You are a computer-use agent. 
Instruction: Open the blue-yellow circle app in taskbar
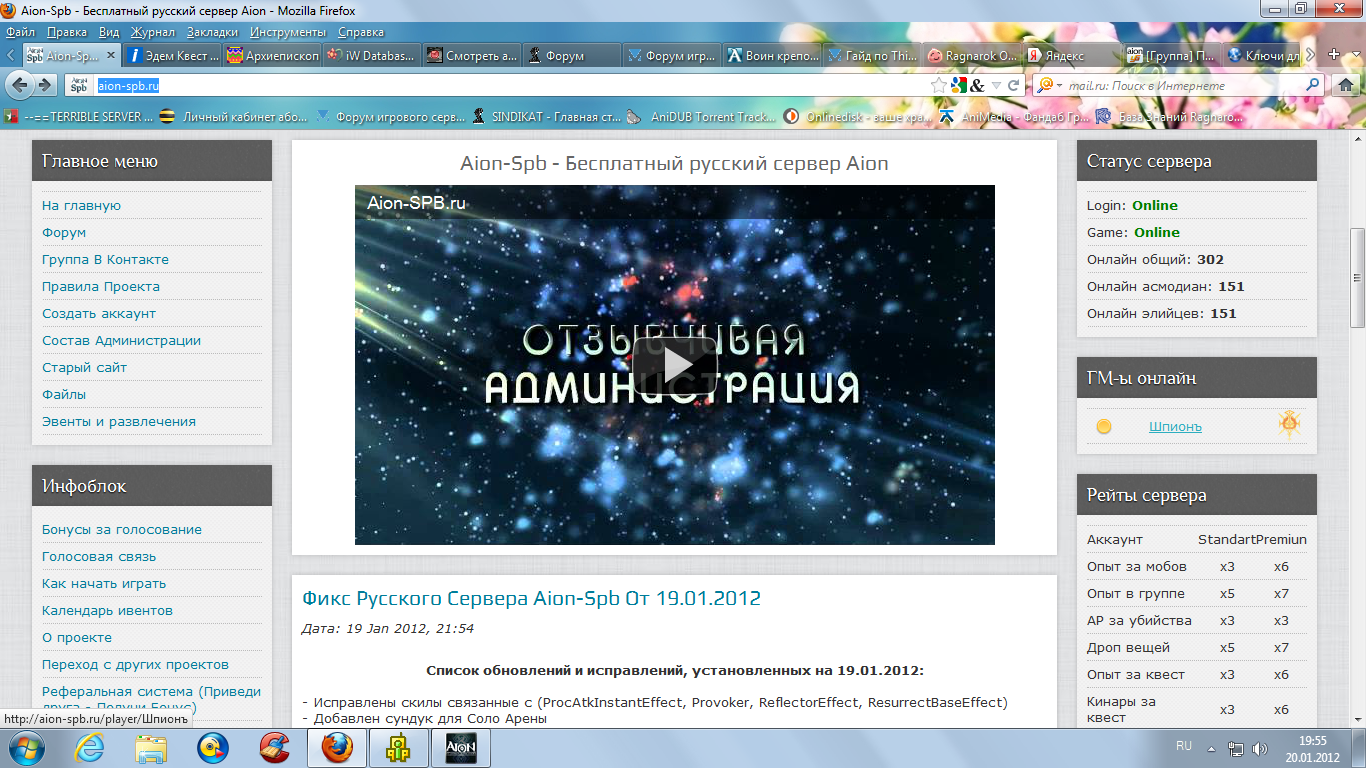213,747
